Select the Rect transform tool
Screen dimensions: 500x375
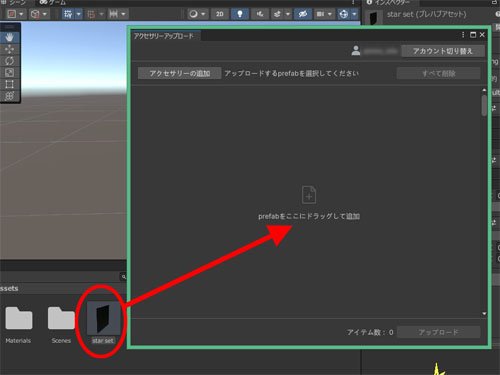click(x=9, y=84)
